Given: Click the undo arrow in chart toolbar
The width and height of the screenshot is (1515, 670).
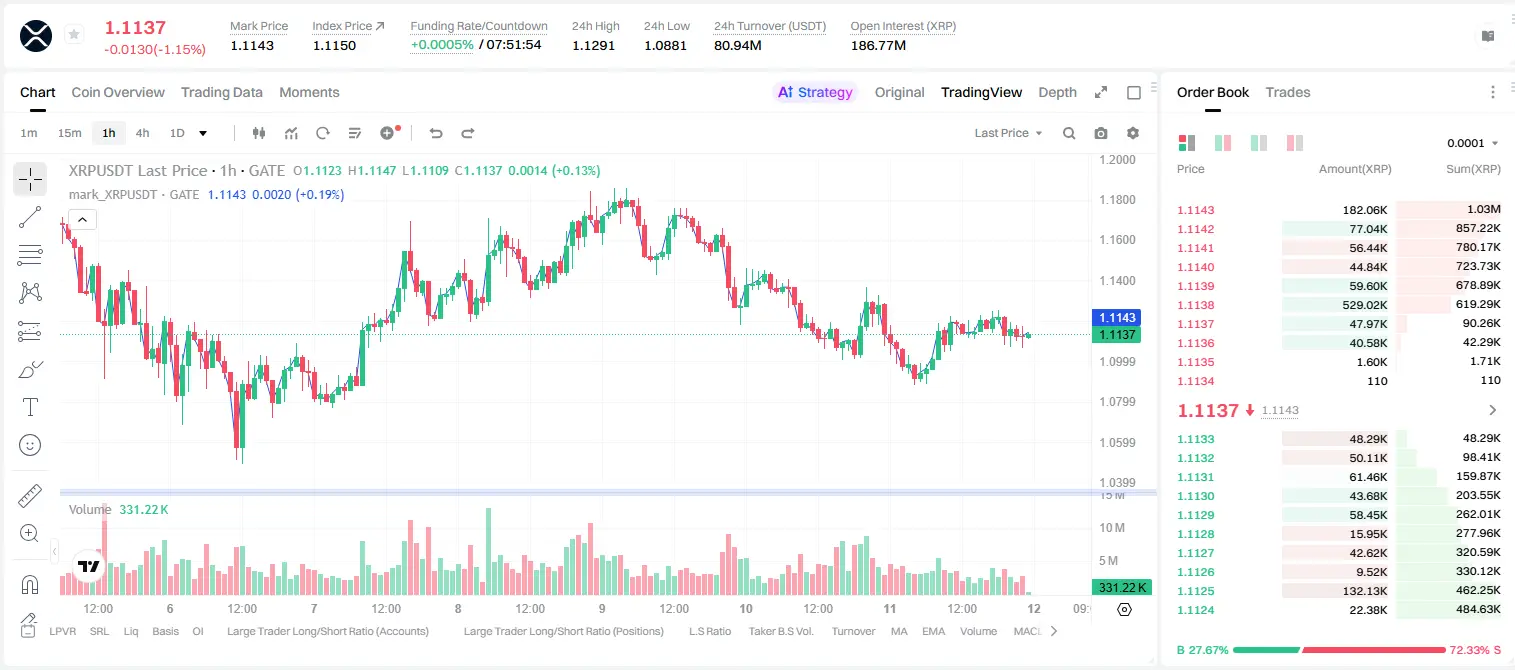Looking at the screenshot, I should 436,133.
